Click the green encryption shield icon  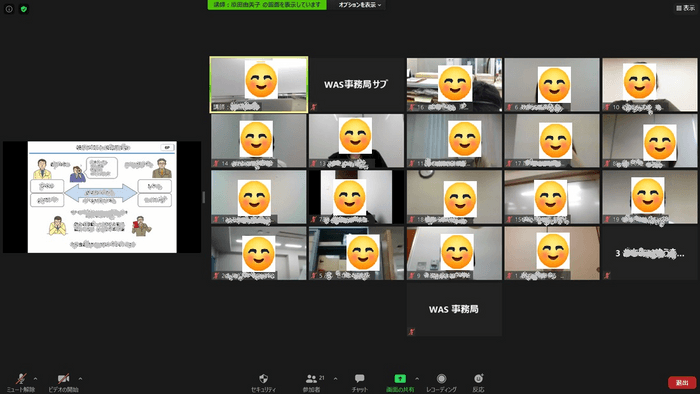[x=24, y=8]
